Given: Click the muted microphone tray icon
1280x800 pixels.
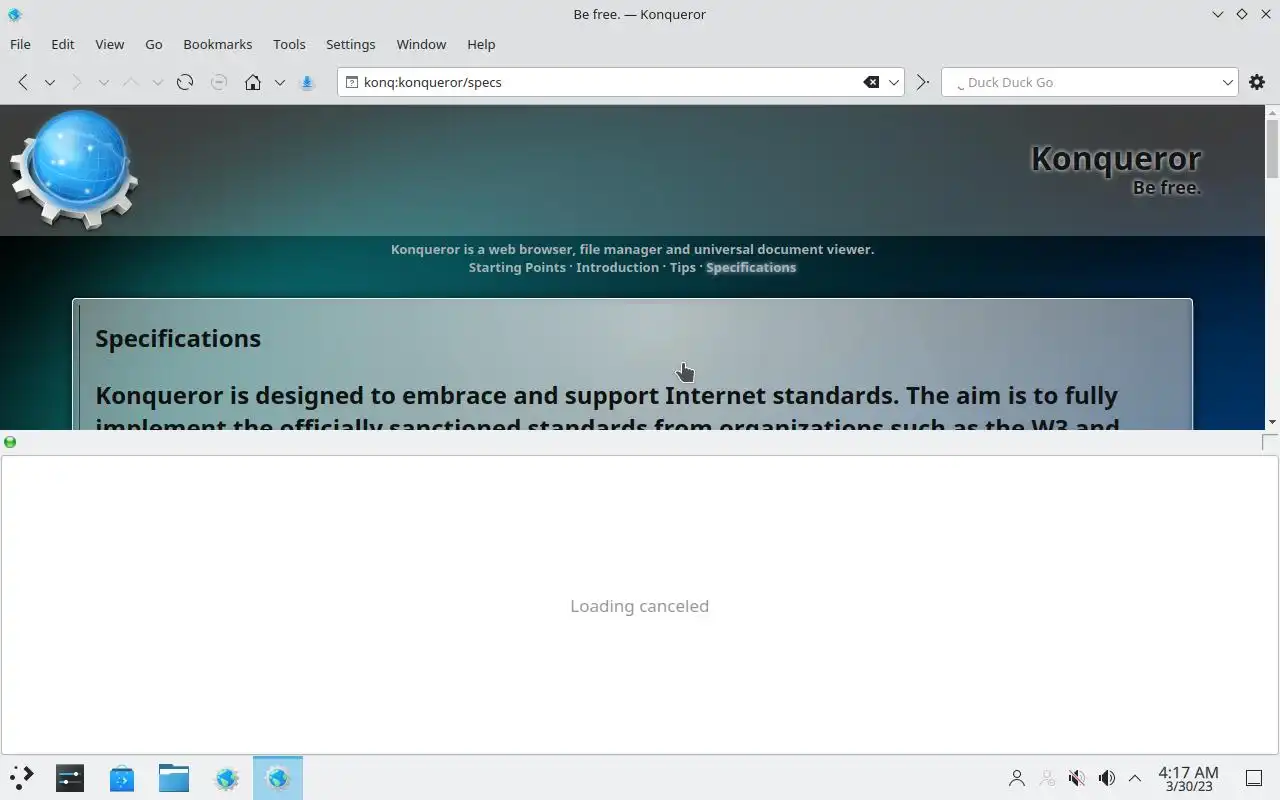Looking at the screenshot, I should tap(1077, 778).
